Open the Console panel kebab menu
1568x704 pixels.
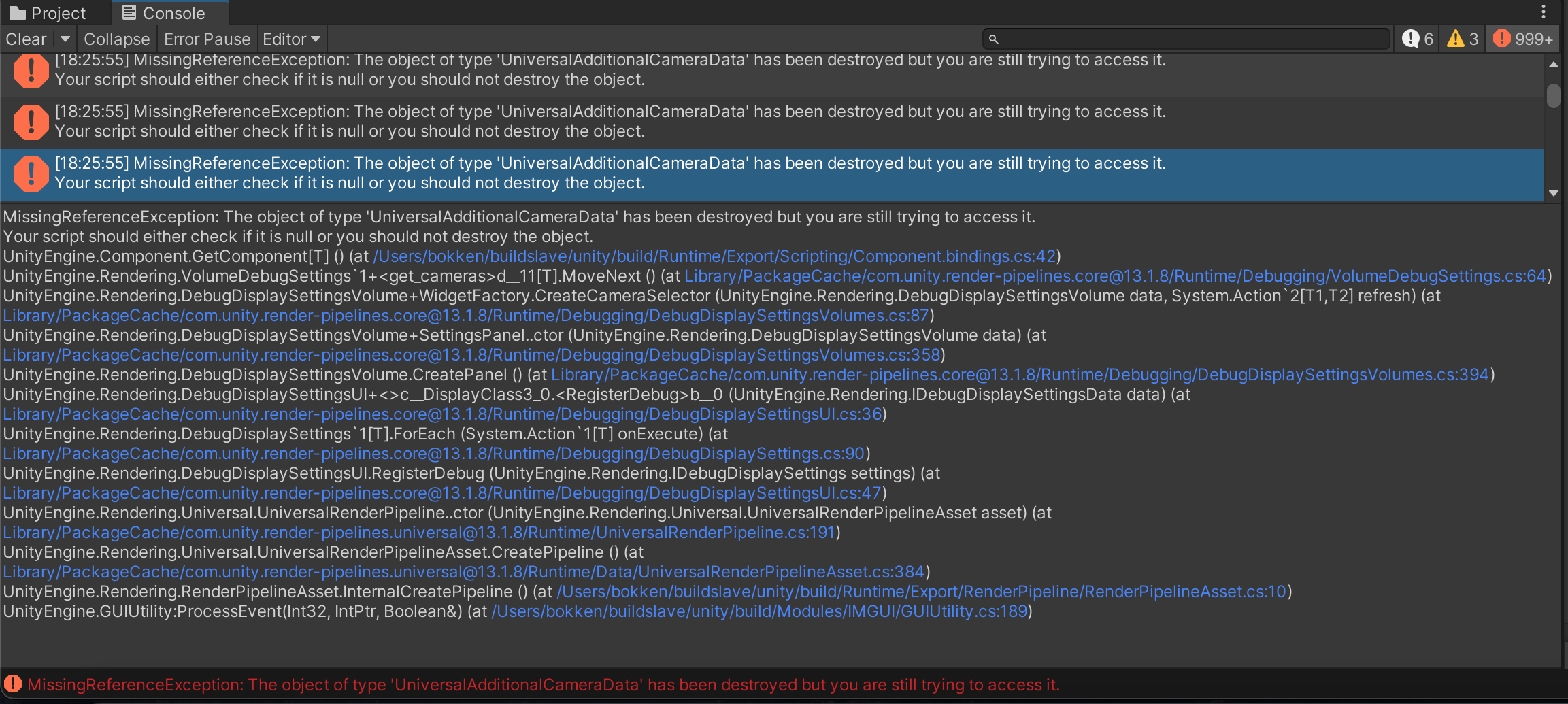point(1544,12)
